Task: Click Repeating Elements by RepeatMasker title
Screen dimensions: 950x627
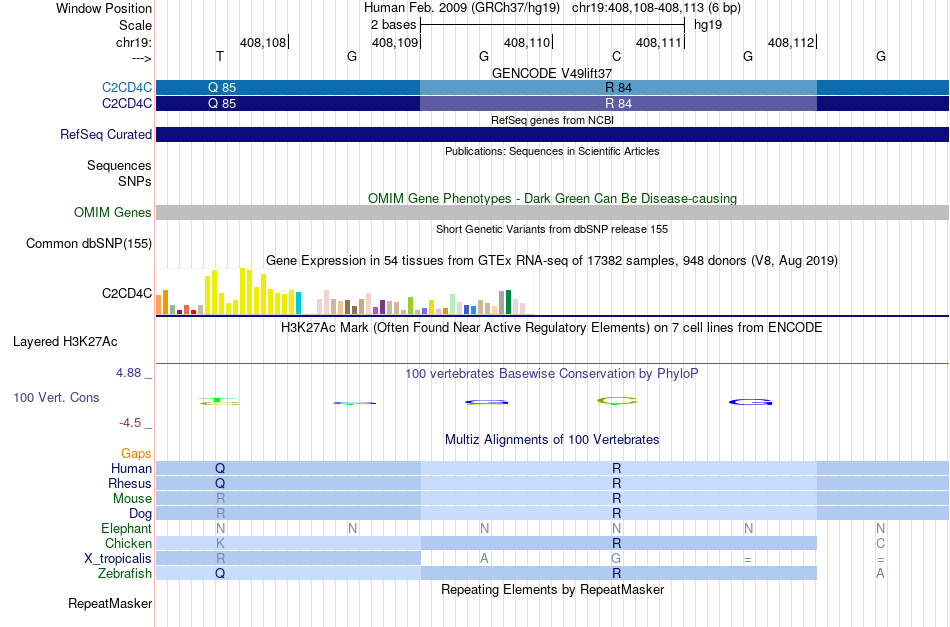Action: click(552, 589)
